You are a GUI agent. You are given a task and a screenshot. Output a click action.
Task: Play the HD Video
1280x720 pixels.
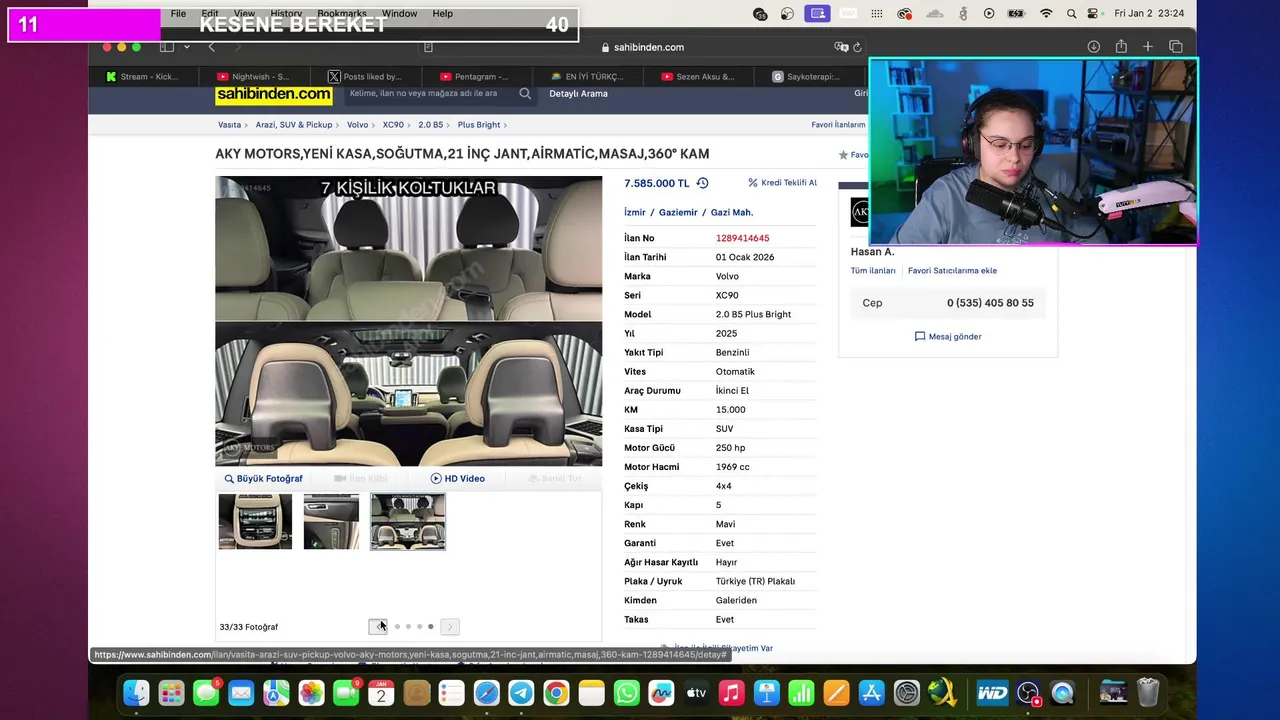pyautogui.click(x=458, y=479)
